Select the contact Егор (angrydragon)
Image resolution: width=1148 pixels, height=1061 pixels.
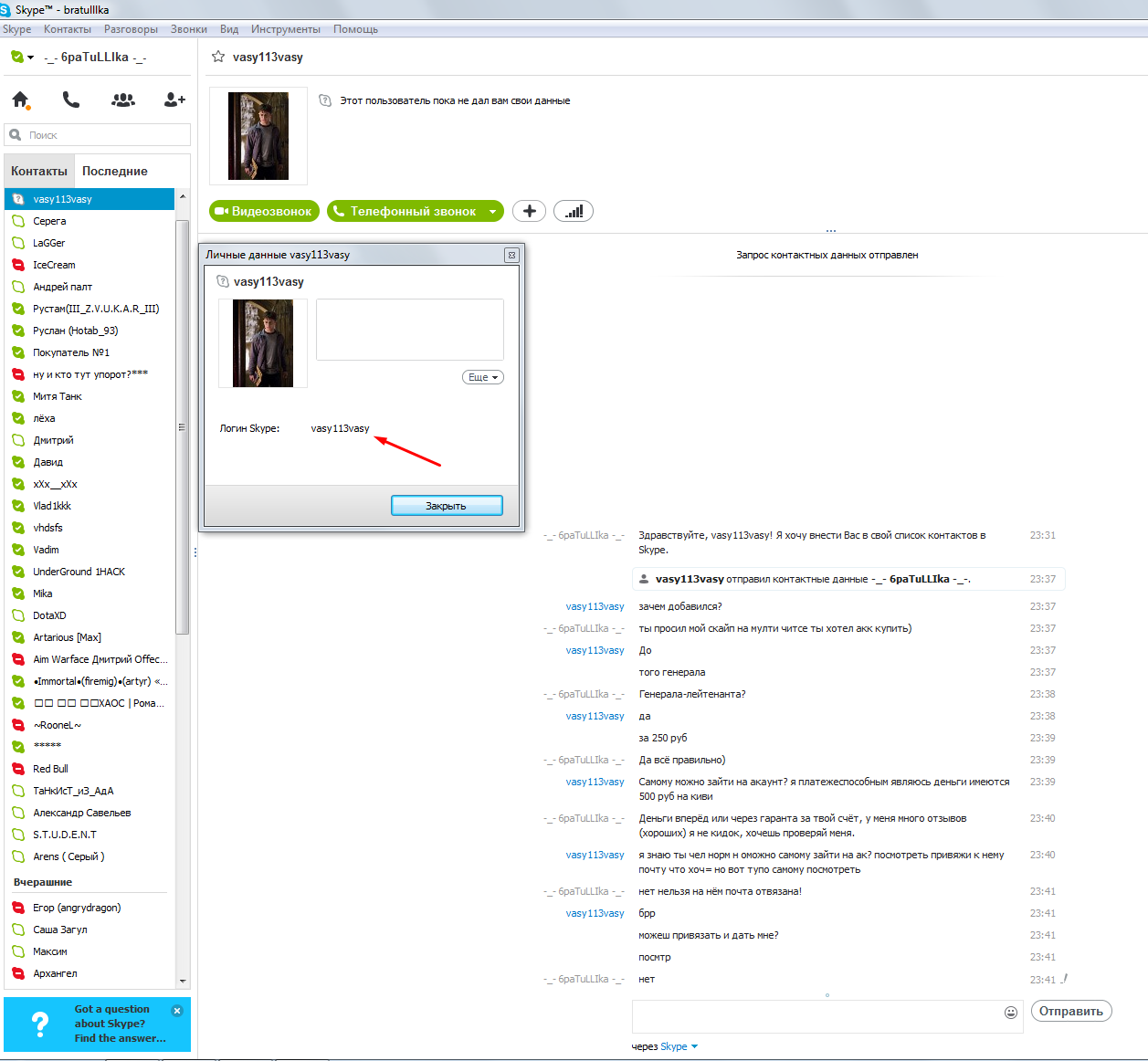pyautogui.click(x=90, y=908)
